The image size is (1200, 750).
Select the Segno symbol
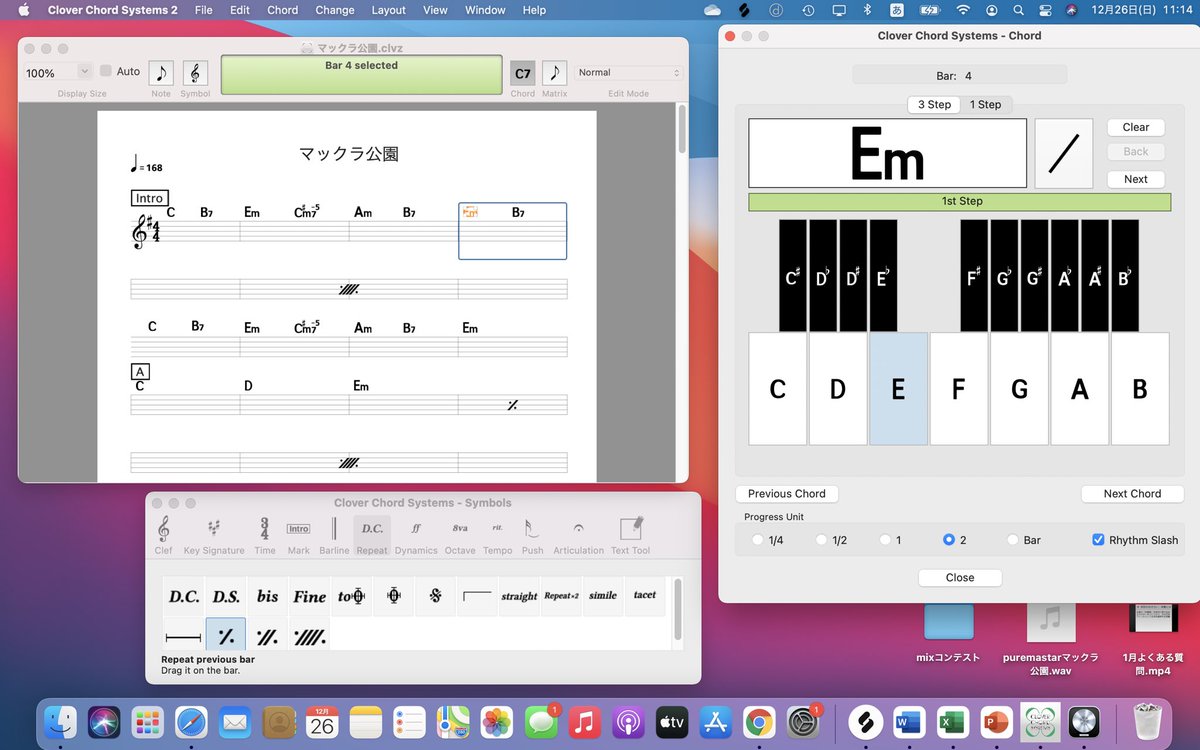(x=435, y=596)
